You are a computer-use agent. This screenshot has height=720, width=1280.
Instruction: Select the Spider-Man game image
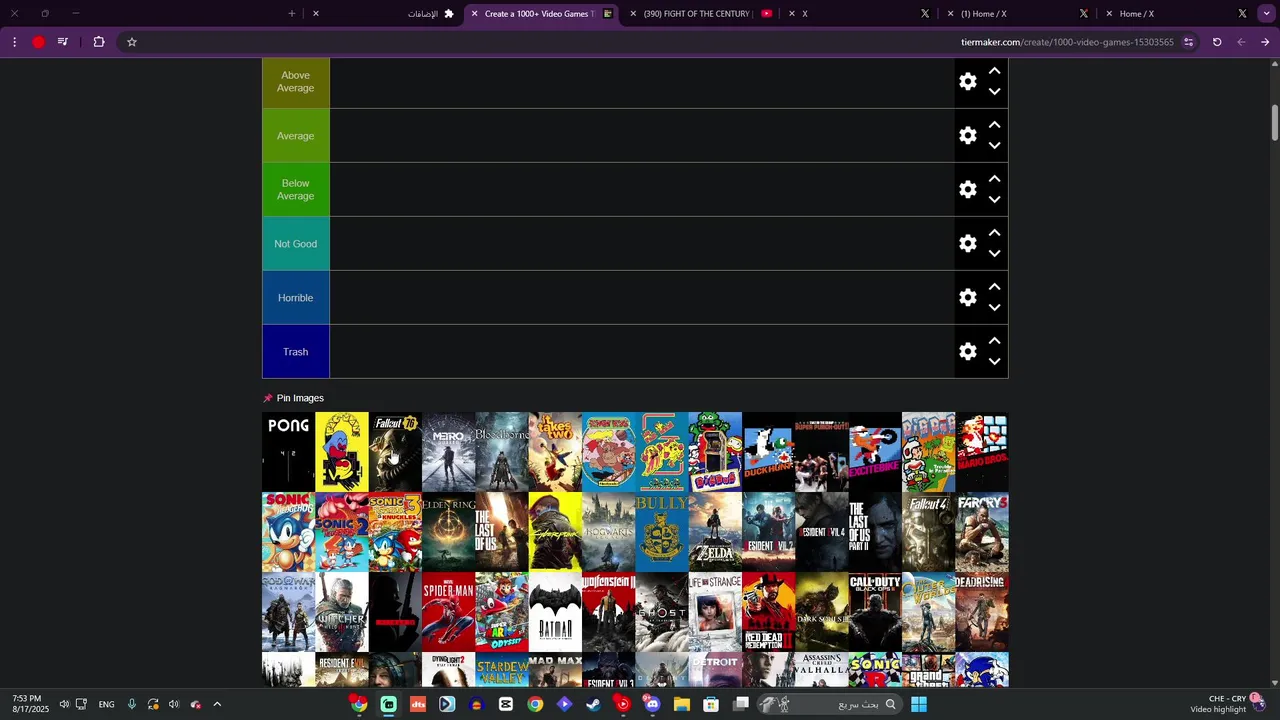tap(448, 612)
